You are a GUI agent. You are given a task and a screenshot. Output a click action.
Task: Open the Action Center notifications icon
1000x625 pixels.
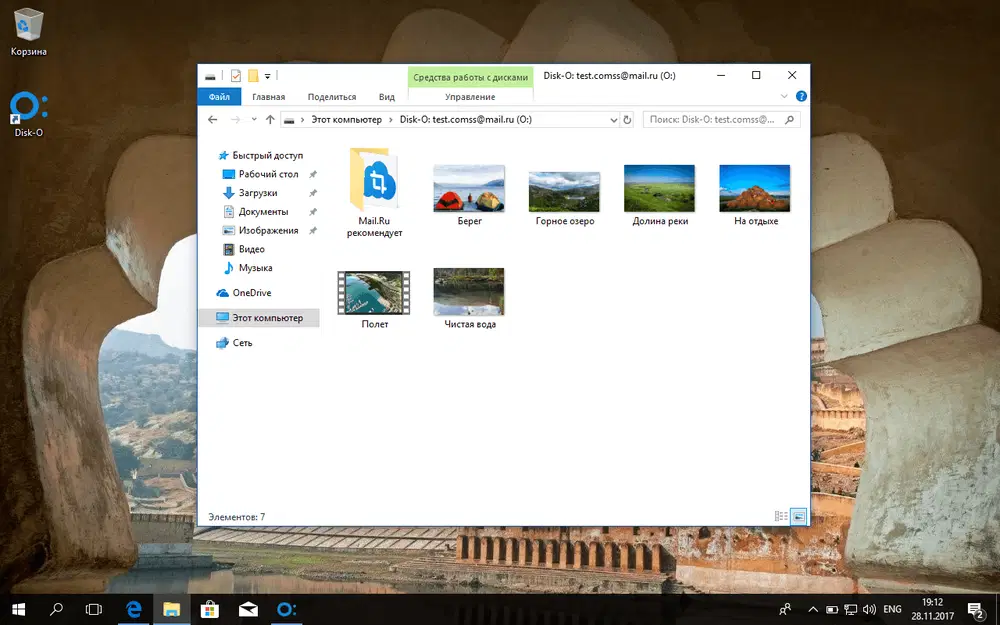(x=976, y=610)
